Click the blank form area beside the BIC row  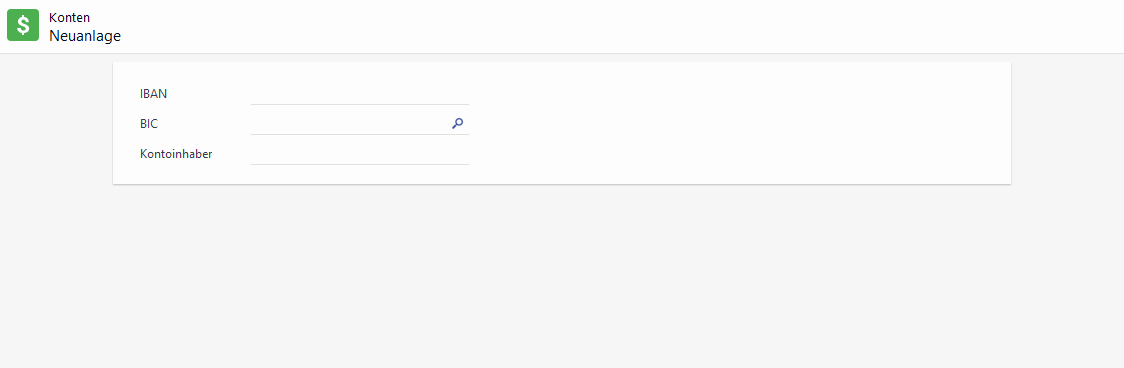click(738, 123)
